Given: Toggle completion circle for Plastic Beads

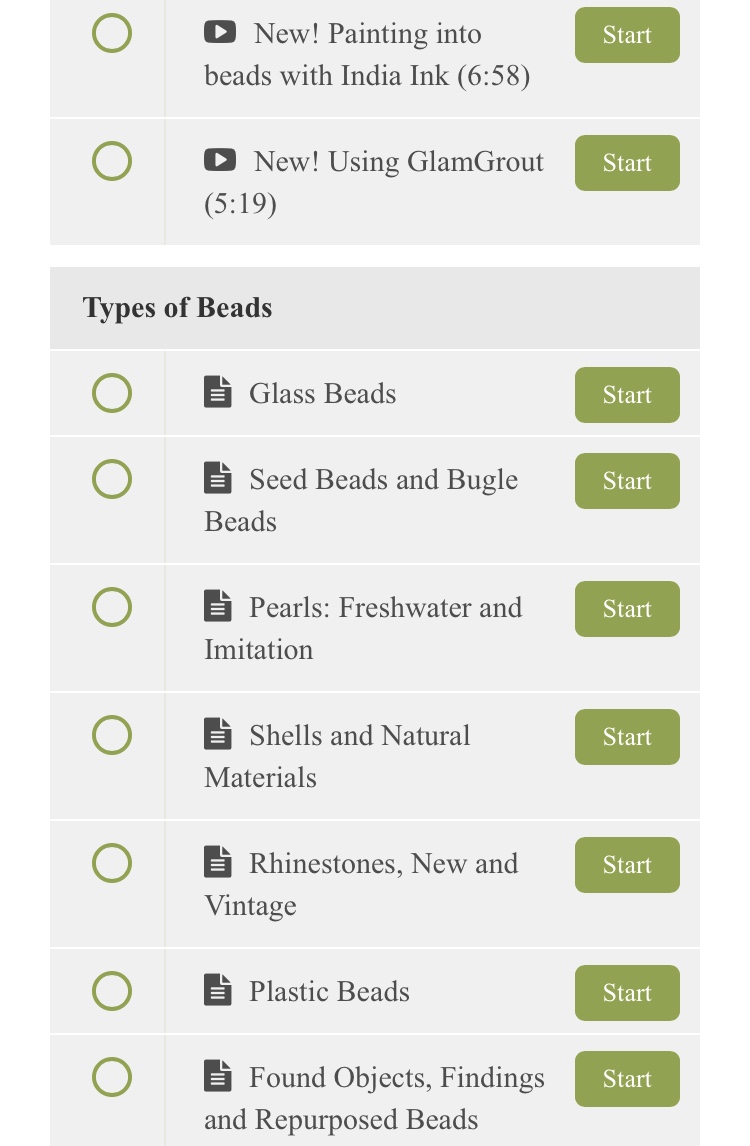Looking at the screenshot, I should pos(112,991).
